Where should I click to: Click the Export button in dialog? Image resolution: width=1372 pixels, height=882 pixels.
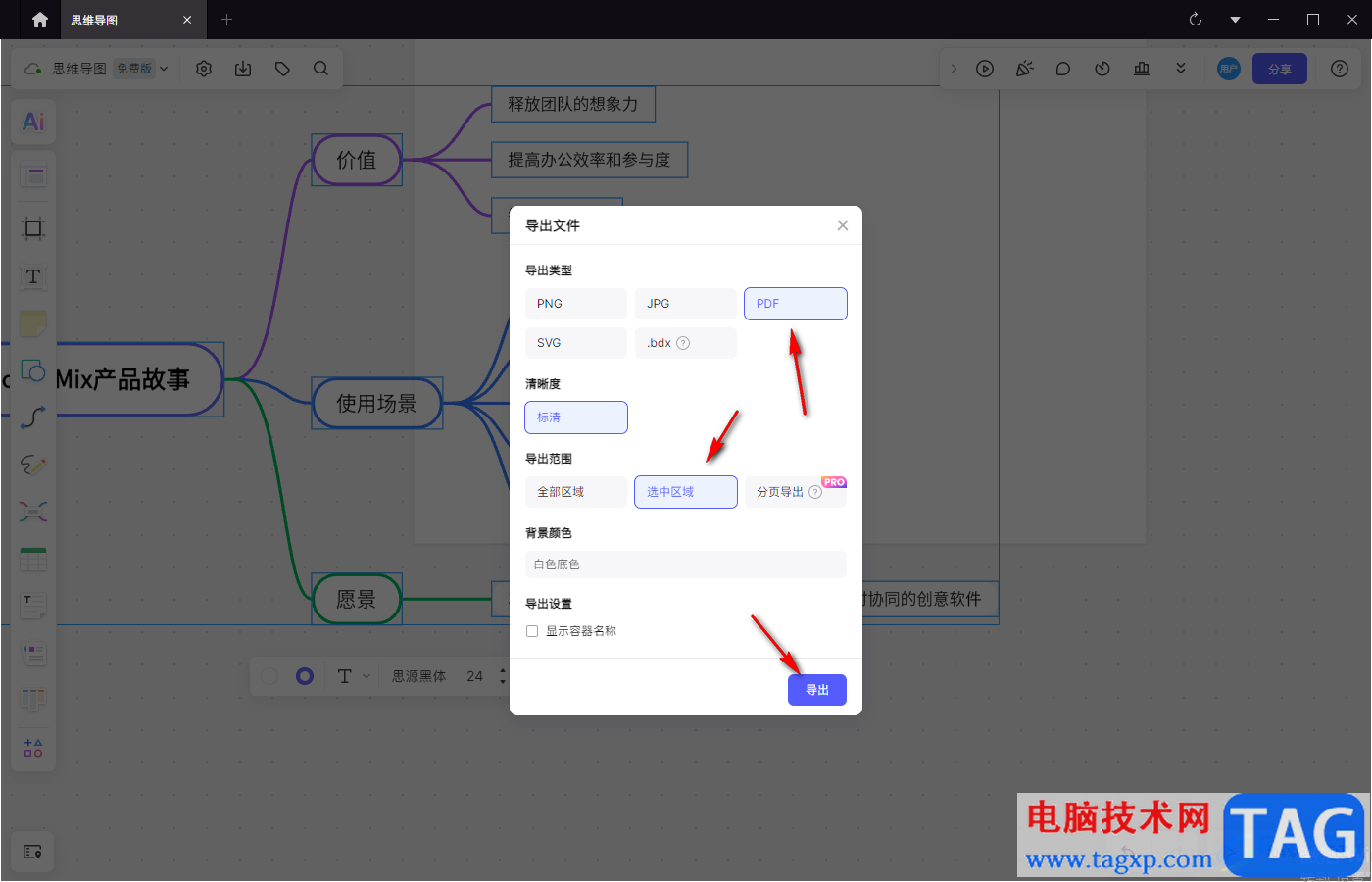tap(817, 690)
